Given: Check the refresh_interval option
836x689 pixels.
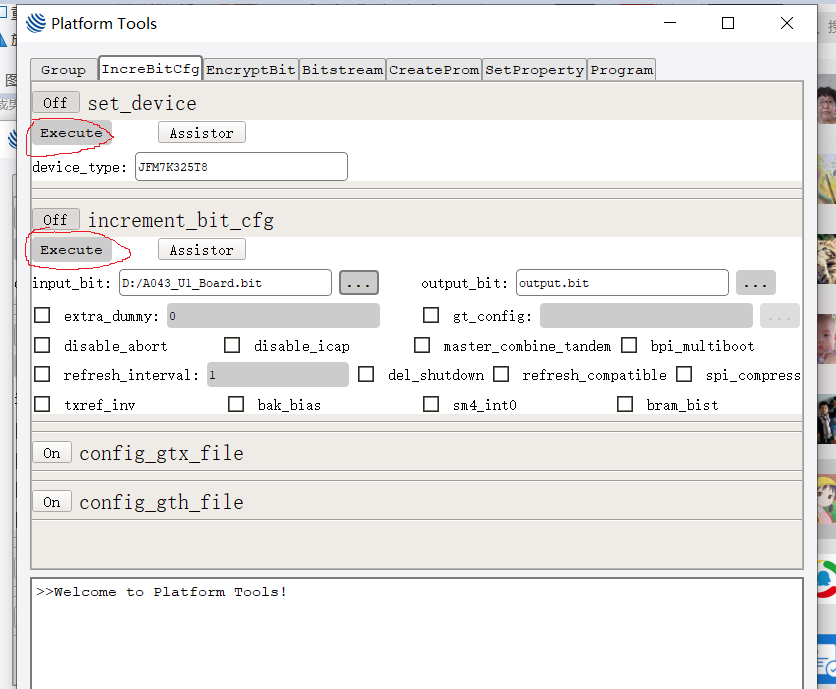Looking at the screenshot, I should point(42,374).
